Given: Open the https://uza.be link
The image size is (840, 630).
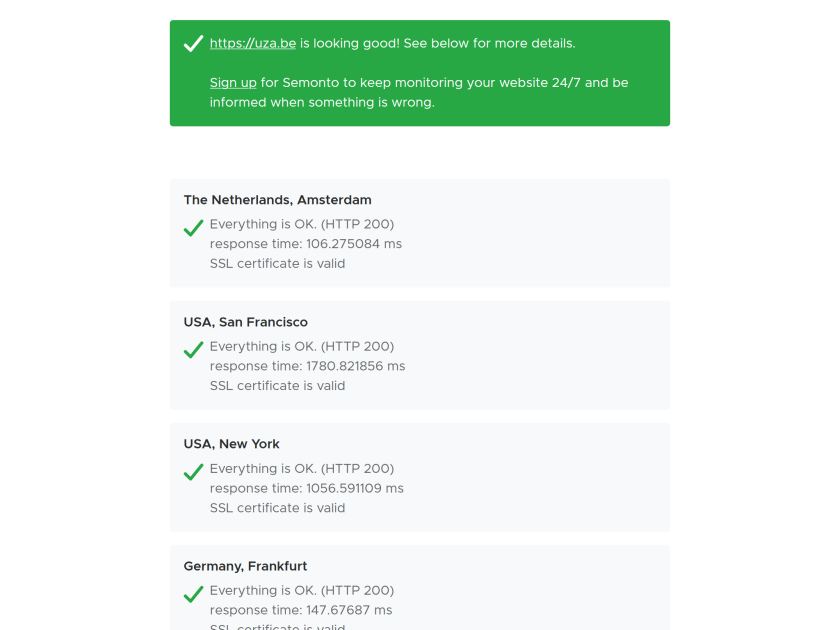Looking at the screenshot, I should coord(252,43).
